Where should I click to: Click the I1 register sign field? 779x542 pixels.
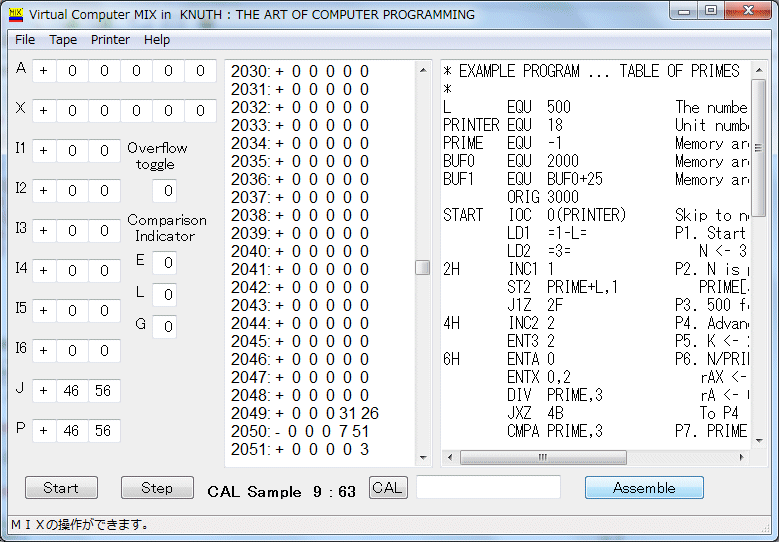click(x=44, y=151)
